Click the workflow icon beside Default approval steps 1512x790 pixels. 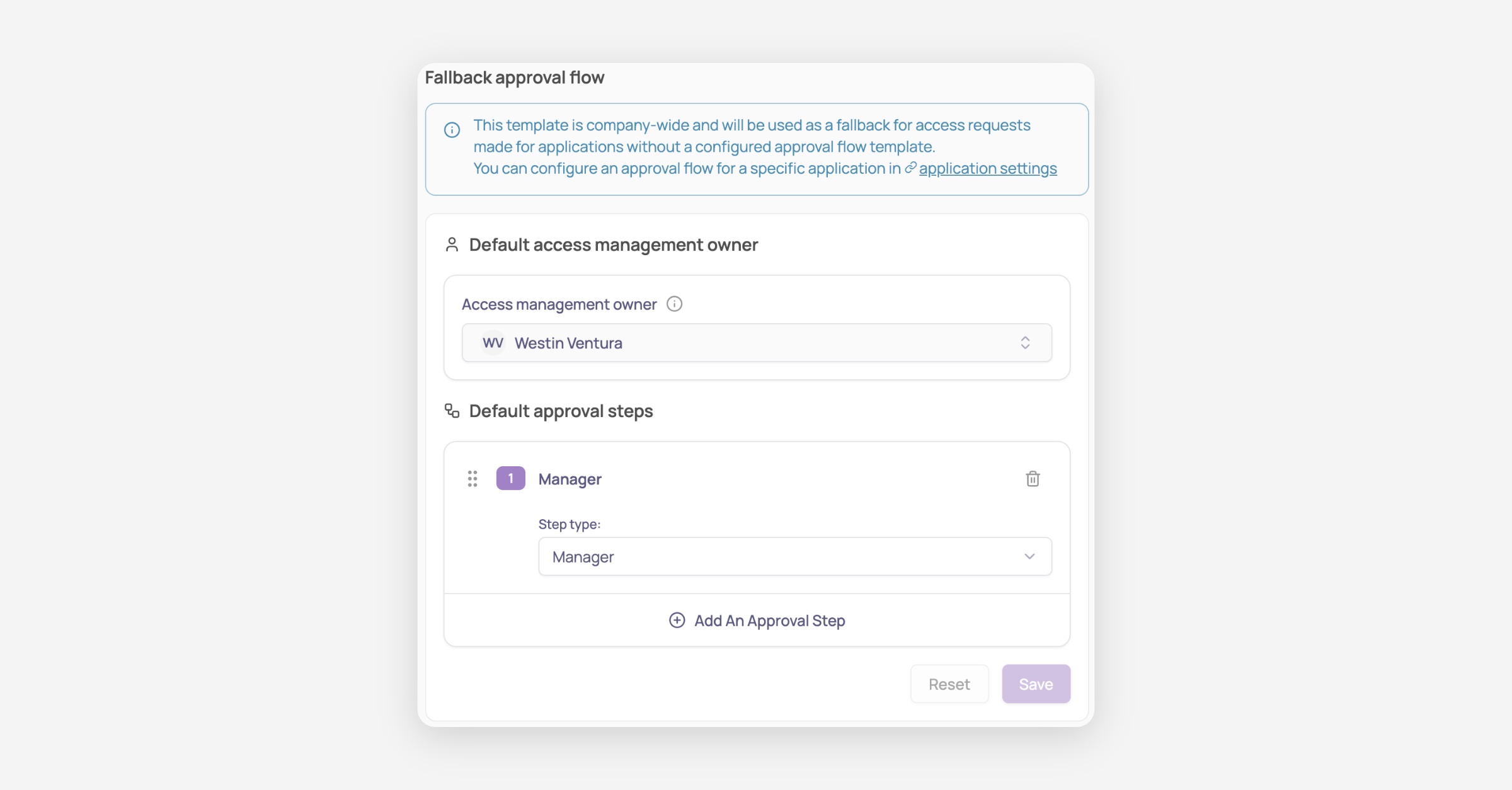(452, 411)
